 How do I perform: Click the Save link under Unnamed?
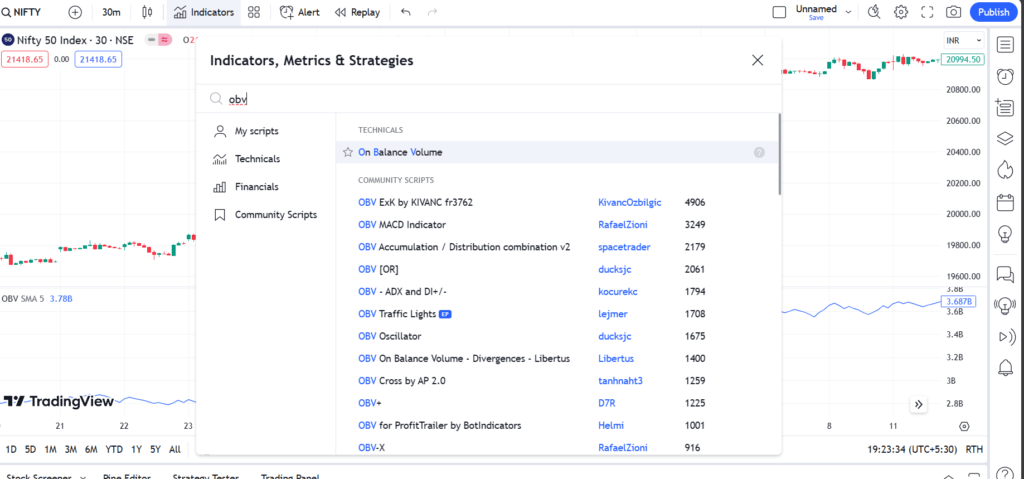pos(816,18)
